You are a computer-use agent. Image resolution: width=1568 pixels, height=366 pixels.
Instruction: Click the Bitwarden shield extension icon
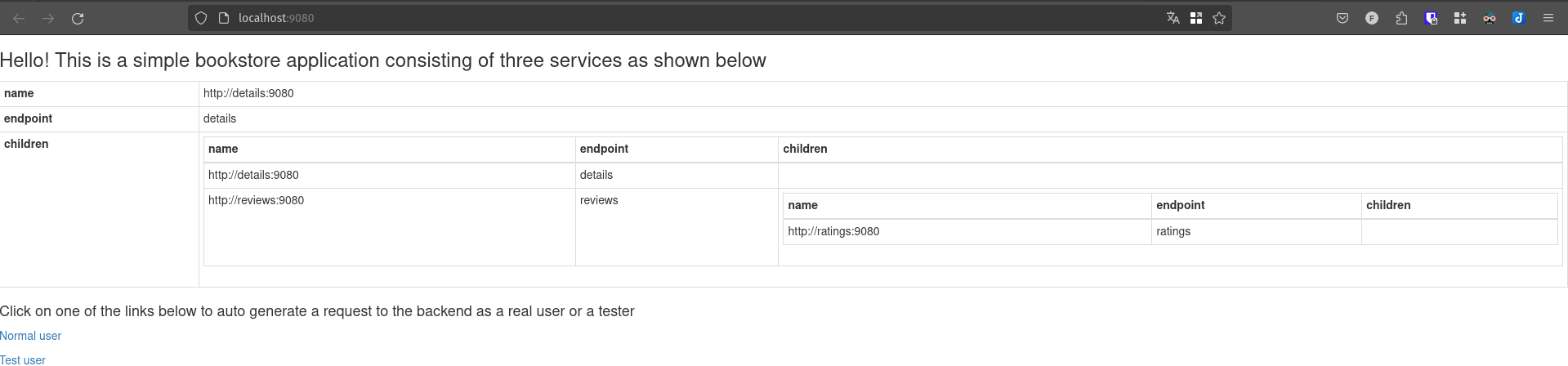click(x=1431, y=18)
